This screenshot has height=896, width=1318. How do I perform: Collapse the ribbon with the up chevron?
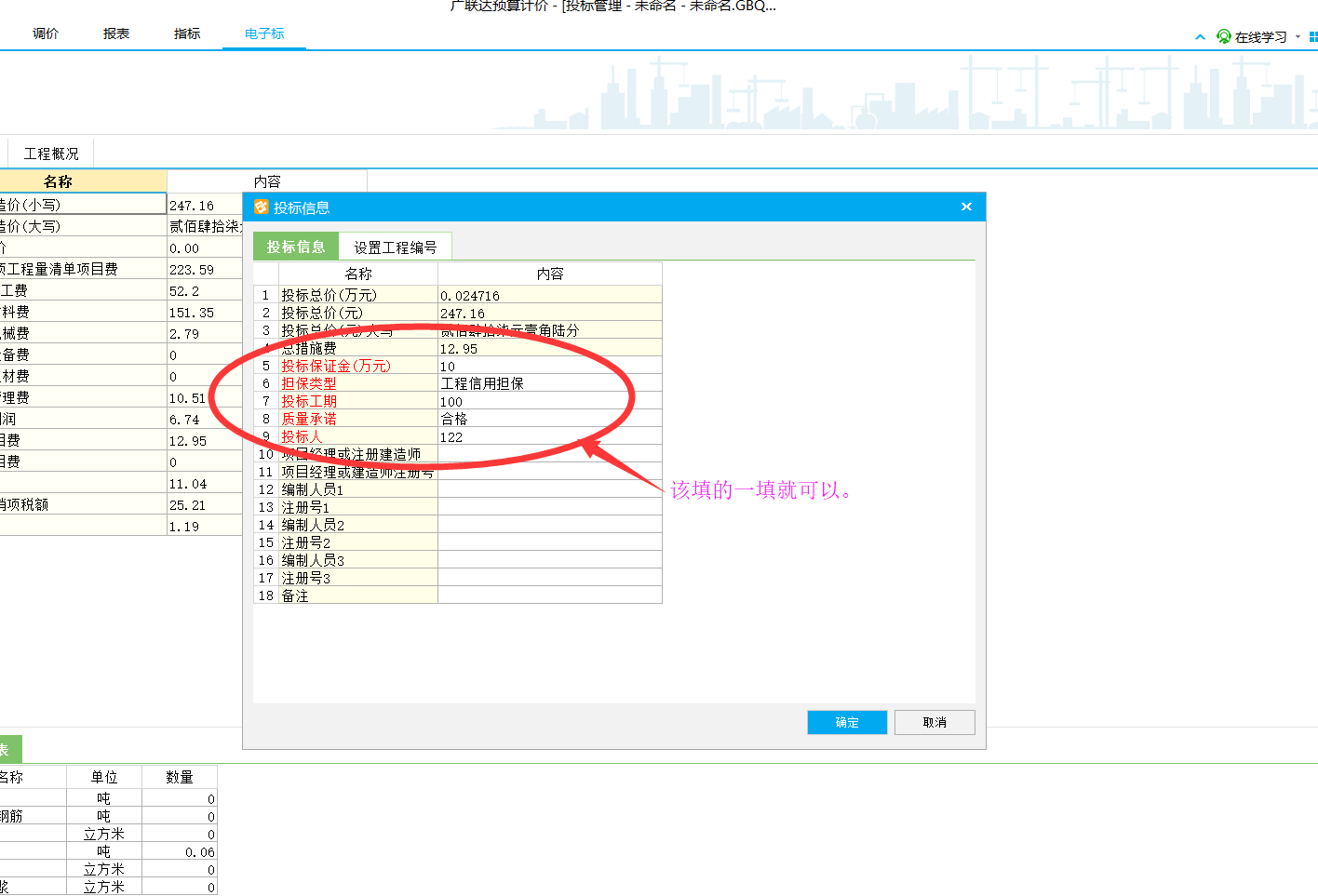click(x=1200, y=37)
